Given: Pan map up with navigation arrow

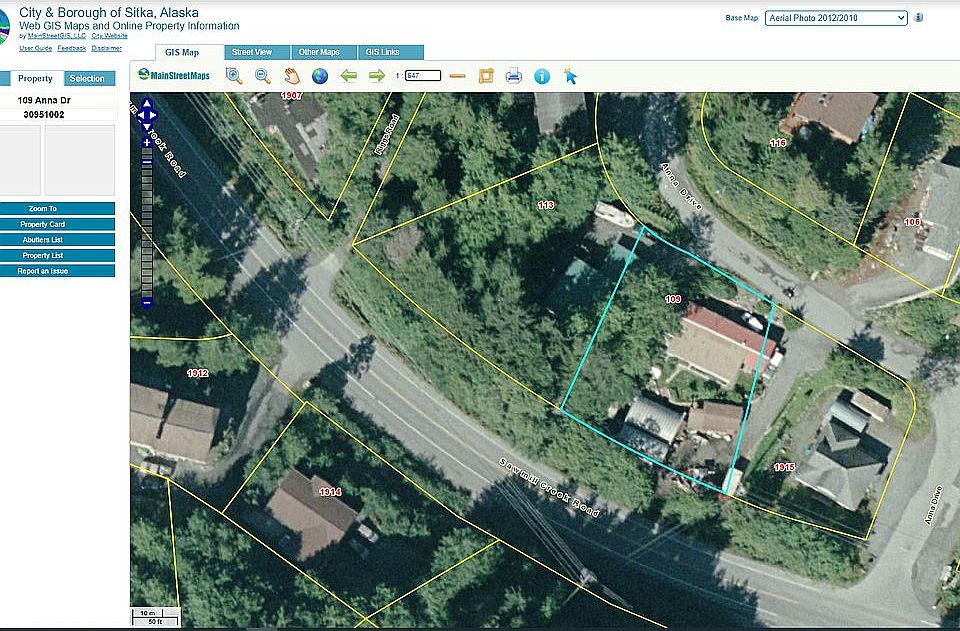Looking at the screenshot, I should coord(146,103).
